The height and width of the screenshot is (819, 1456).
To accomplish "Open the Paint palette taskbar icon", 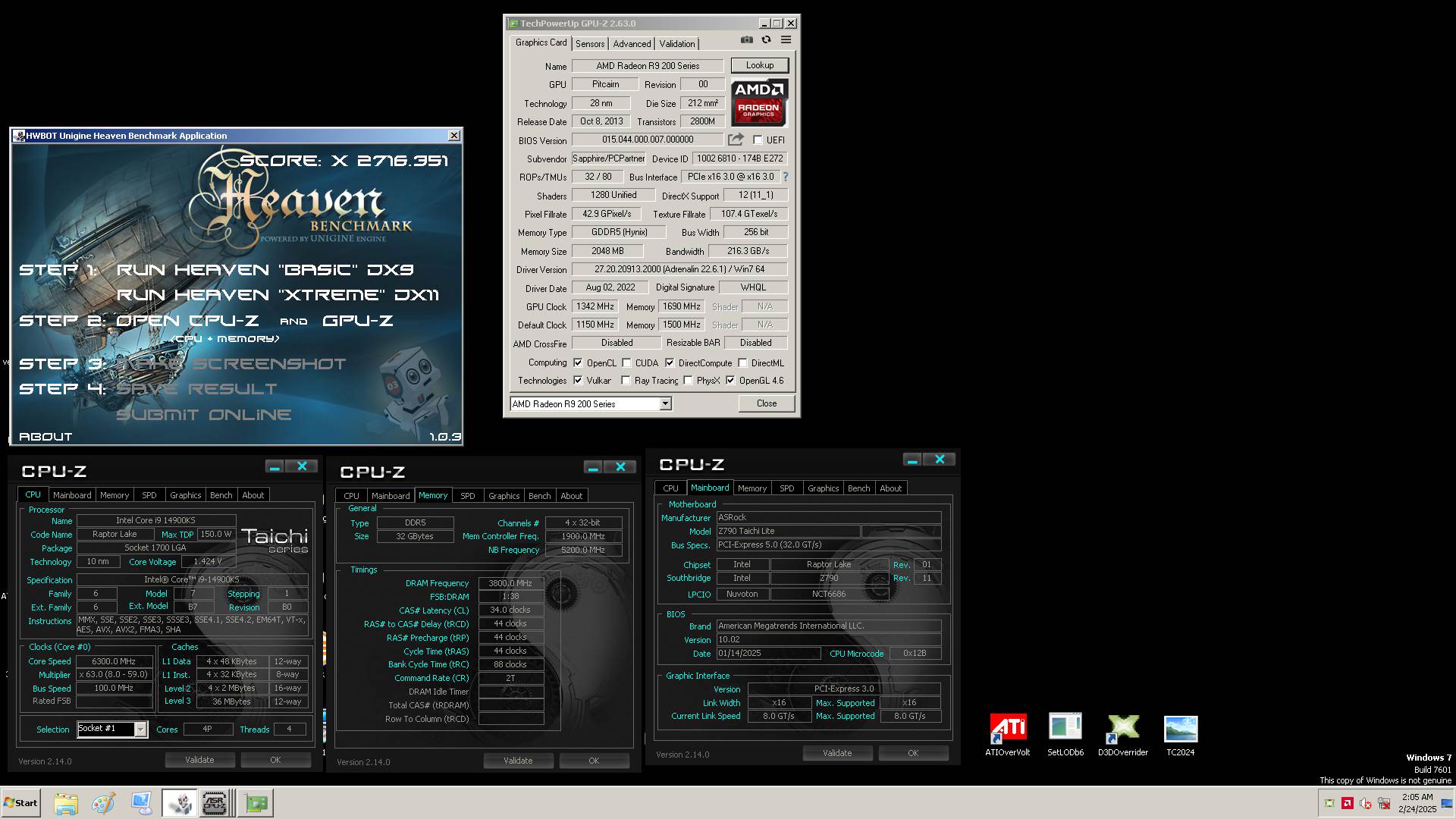I will (103, 803).
